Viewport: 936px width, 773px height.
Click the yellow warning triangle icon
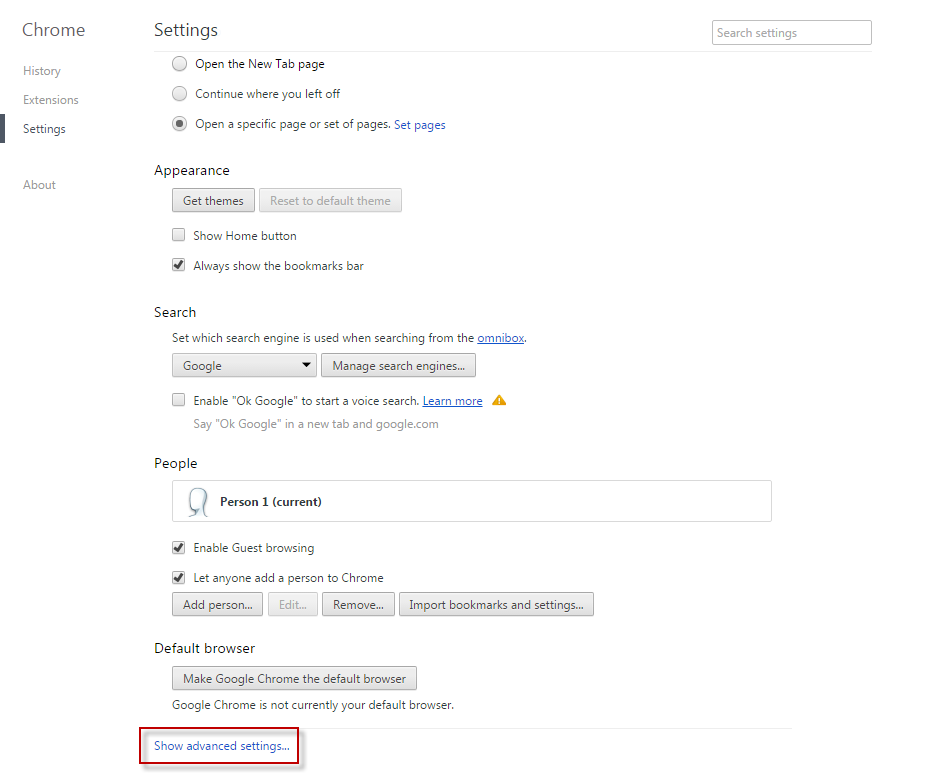tap(499, 401)
